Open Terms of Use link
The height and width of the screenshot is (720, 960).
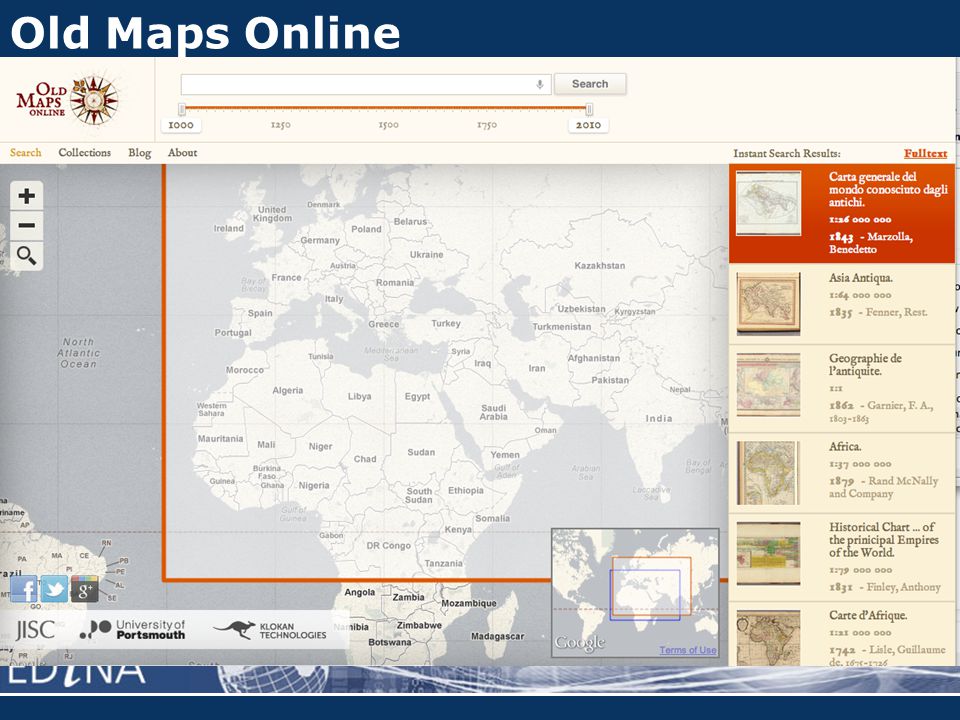coord(688,650)
